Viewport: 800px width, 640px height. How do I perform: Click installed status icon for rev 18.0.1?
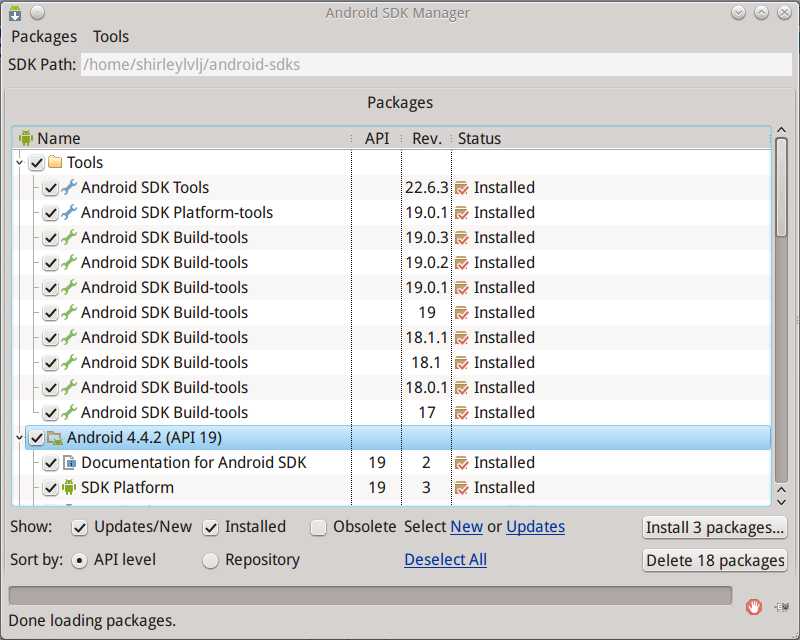click(461, 388)
